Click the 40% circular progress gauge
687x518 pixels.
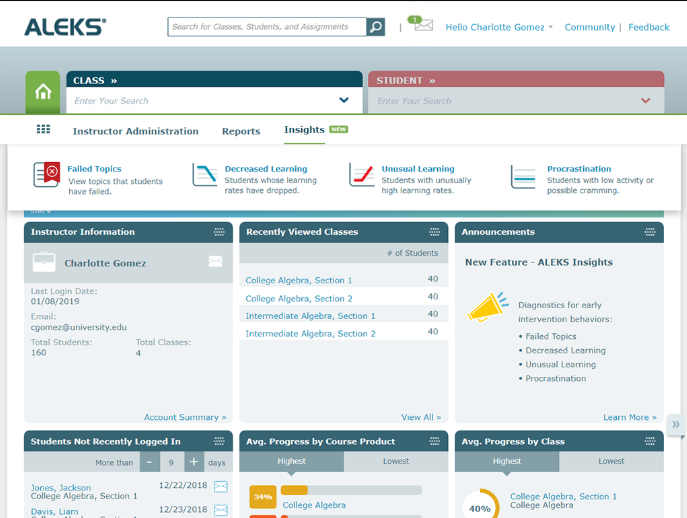(480, 507)
